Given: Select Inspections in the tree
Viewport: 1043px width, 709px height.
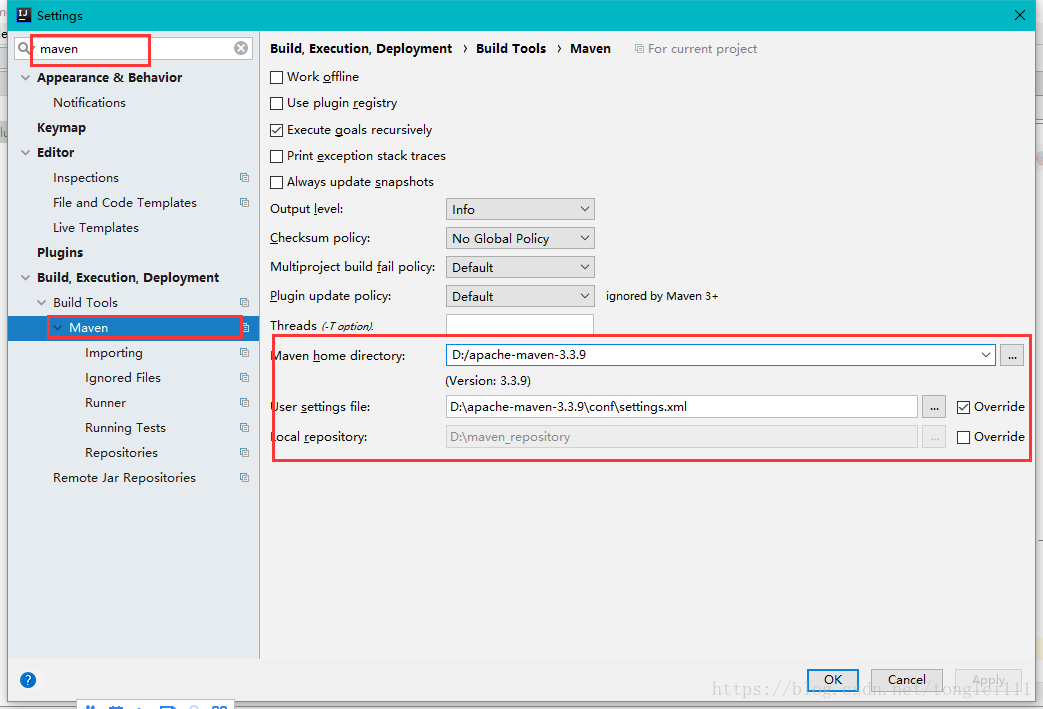Looking at the screenshot, I should click(86, 178).
